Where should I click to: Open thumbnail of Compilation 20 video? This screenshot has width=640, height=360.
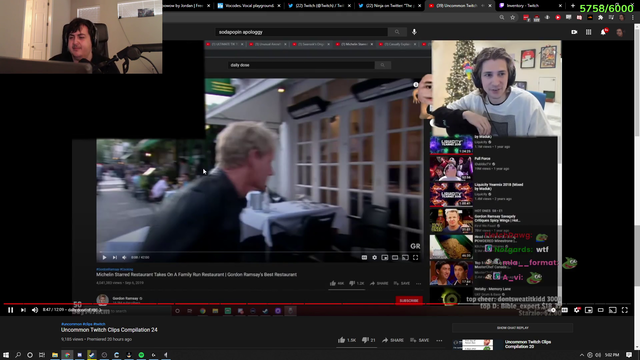(478, 344)
